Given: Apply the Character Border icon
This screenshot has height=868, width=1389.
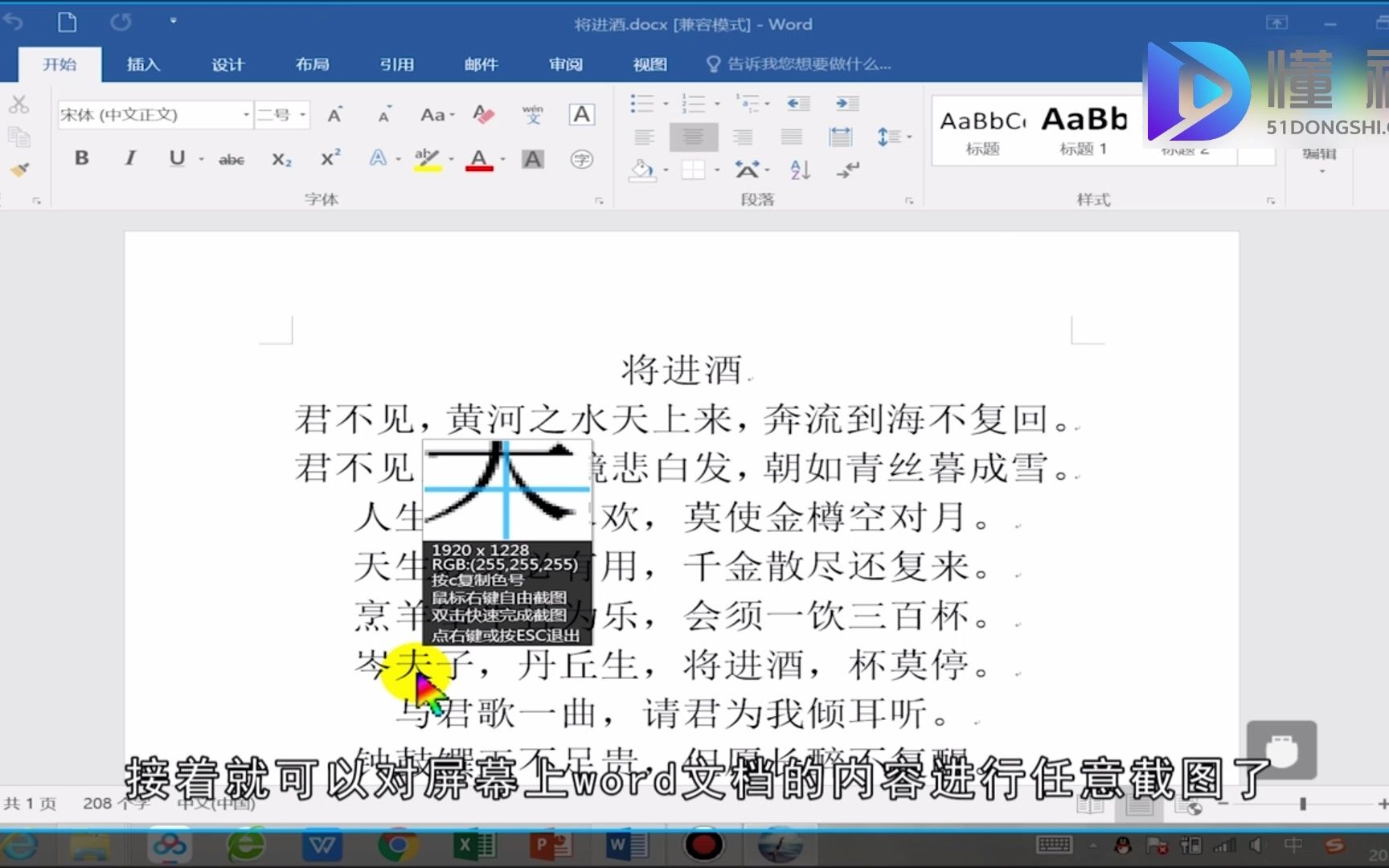Looking at the screenshot, I should [x=582, y=115].
